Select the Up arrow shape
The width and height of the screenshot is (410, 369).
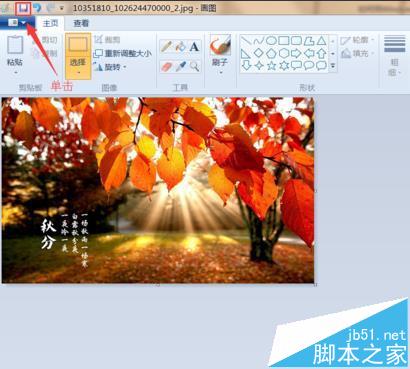click(321, 53)
